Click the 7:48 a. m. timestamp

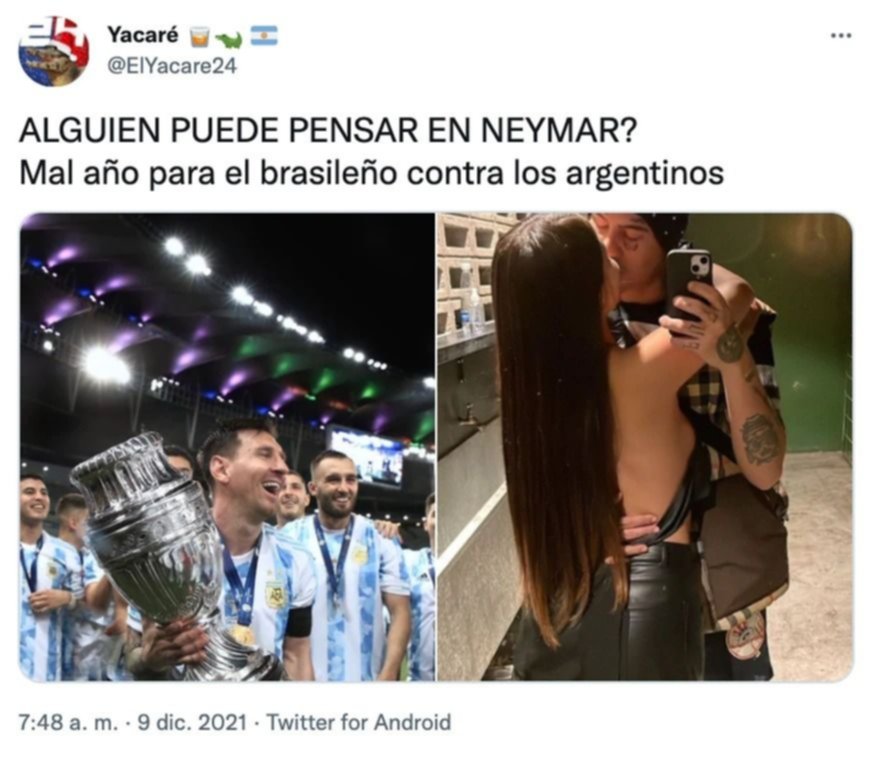coord(68,722)
